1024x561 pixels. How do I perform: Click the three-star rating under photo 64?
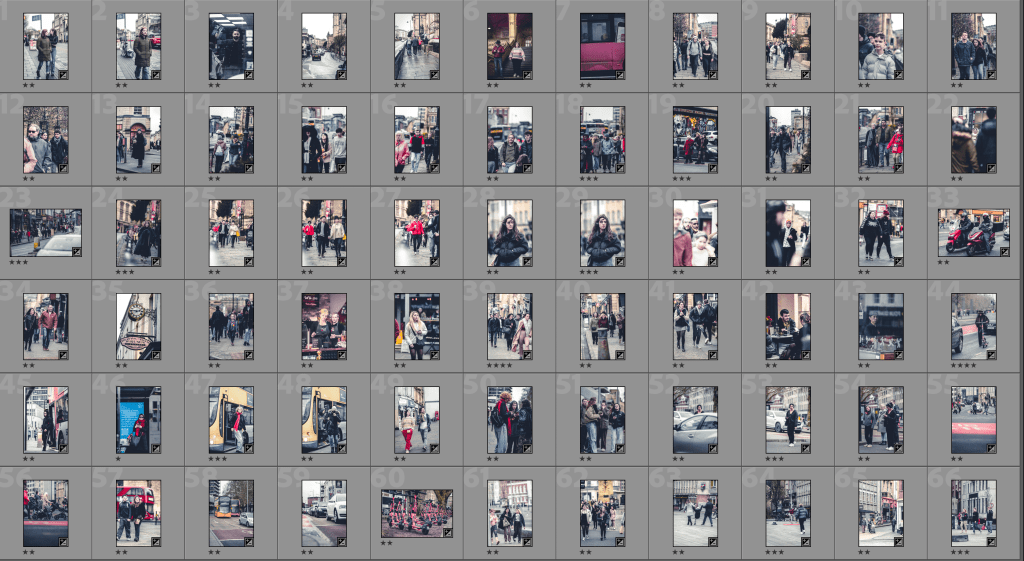774,552
